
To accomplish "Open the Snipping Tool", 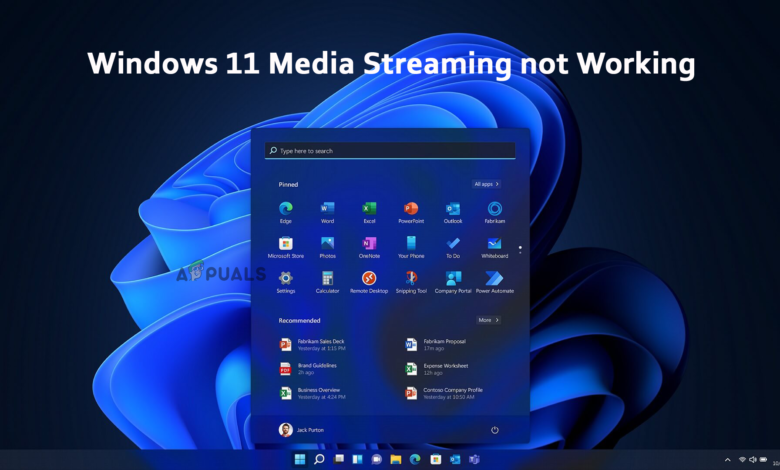I will pos(411,282).
